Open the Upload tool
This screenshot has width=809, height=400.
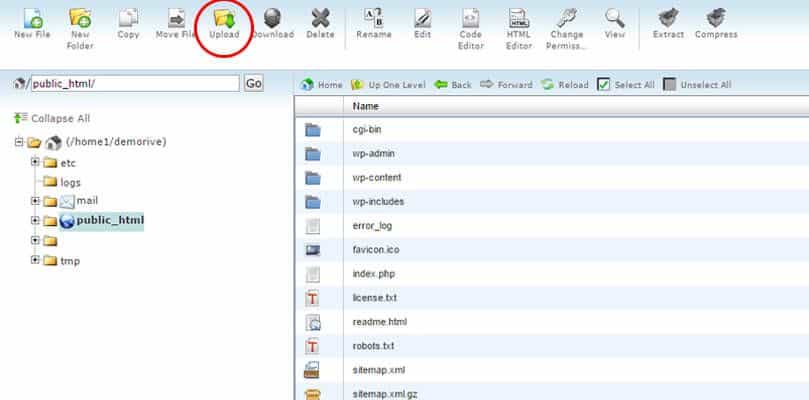click(x=224, y=24)
